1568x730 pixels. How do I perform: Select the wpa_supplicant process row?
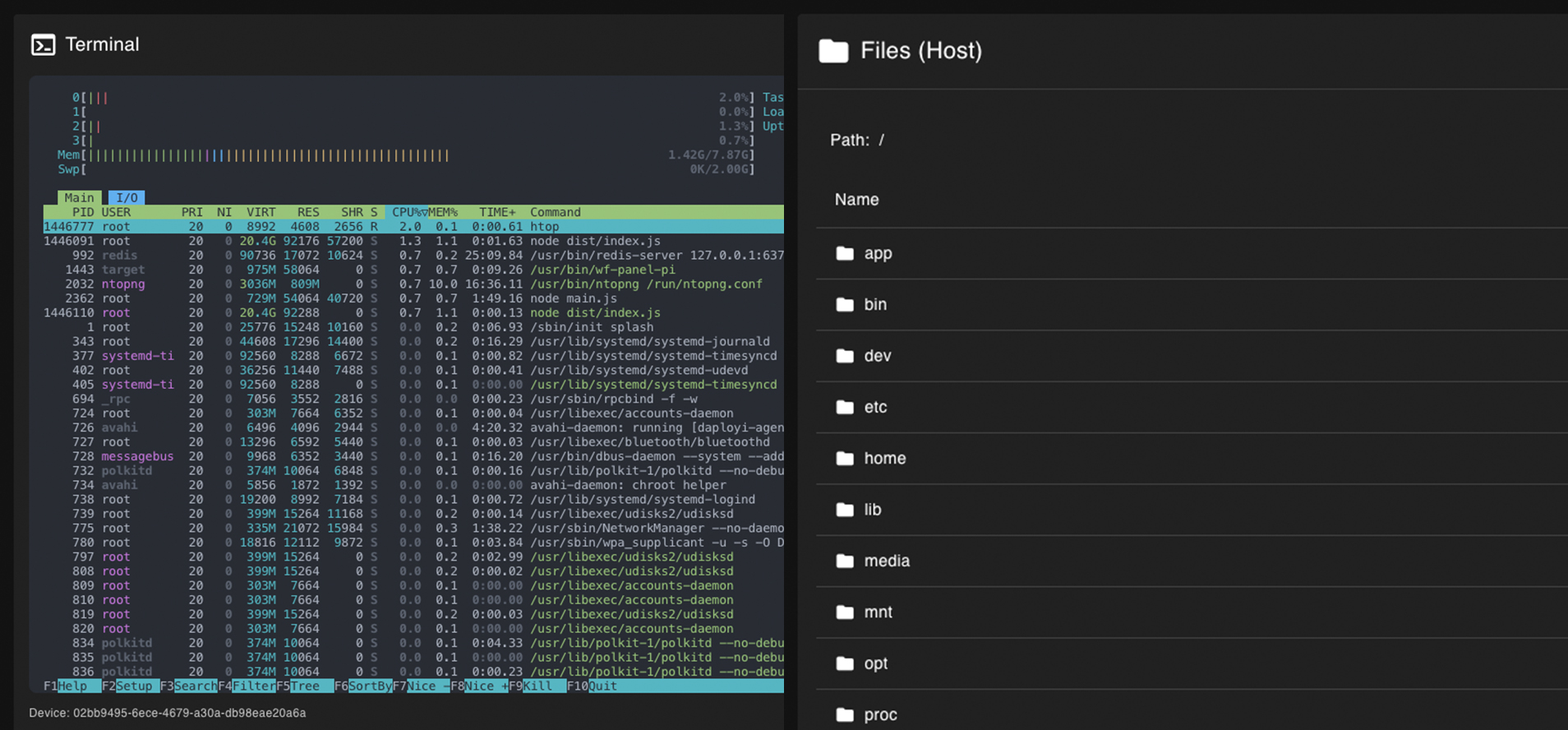(413, 543)
